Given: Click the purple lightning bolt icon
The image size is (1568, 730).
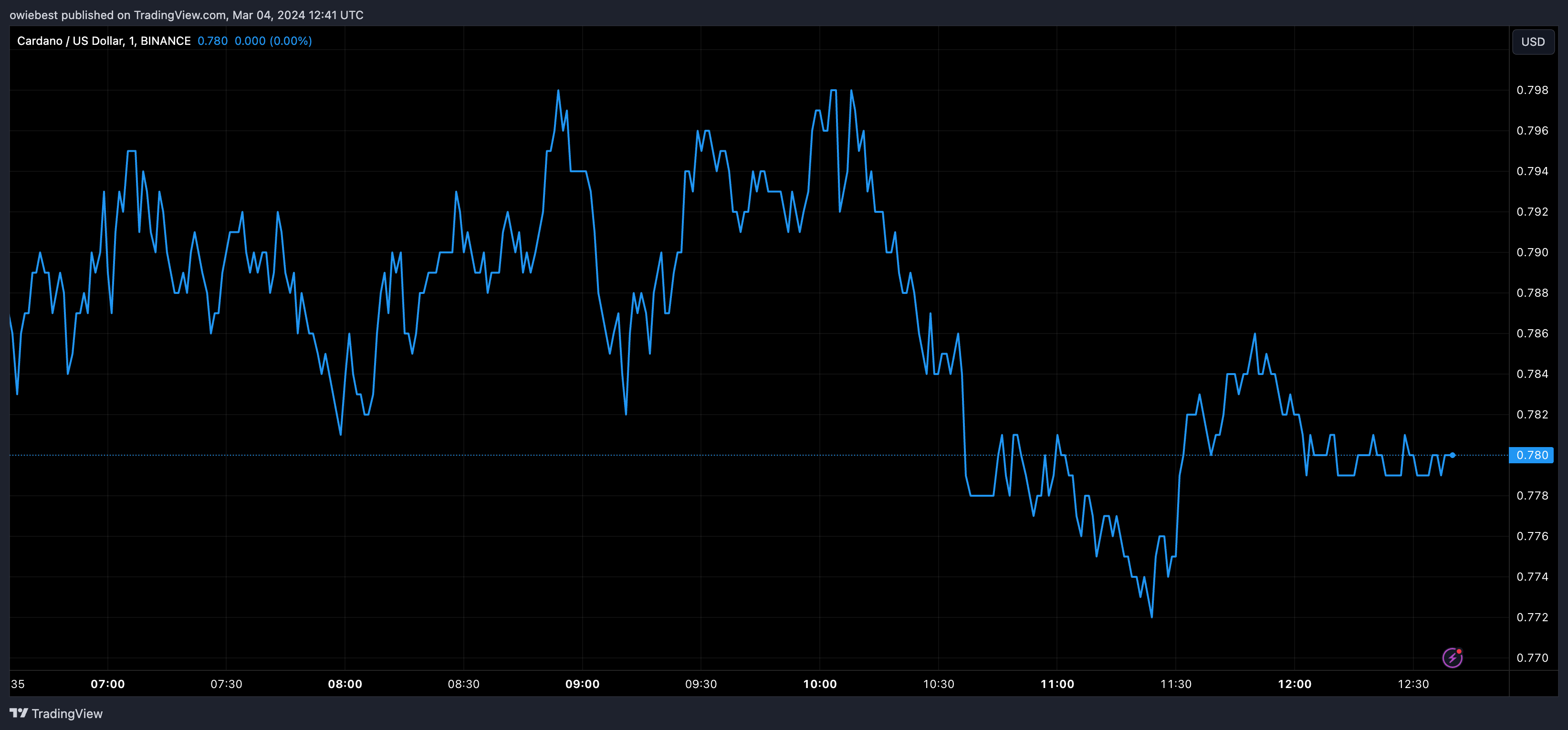Looking at the screenshot, I should click(x=1453, y=657).
